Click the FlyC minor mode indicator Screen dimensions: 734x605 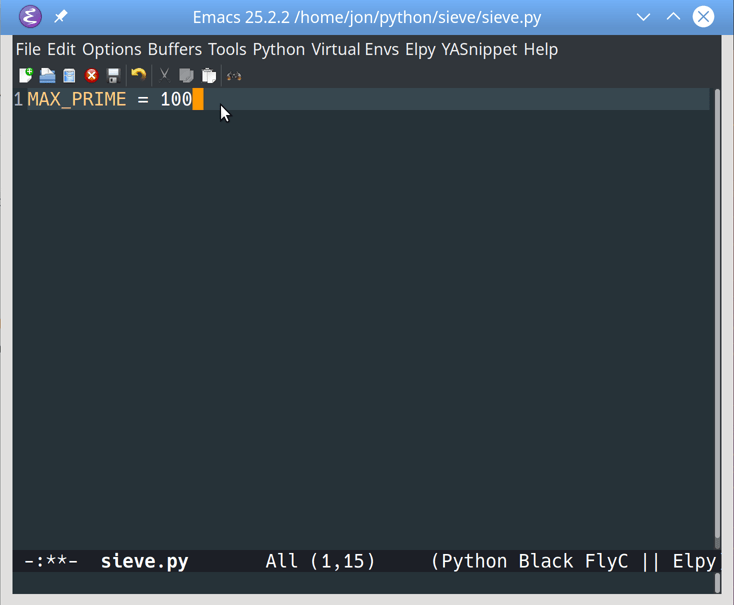[x=607, y=561]
